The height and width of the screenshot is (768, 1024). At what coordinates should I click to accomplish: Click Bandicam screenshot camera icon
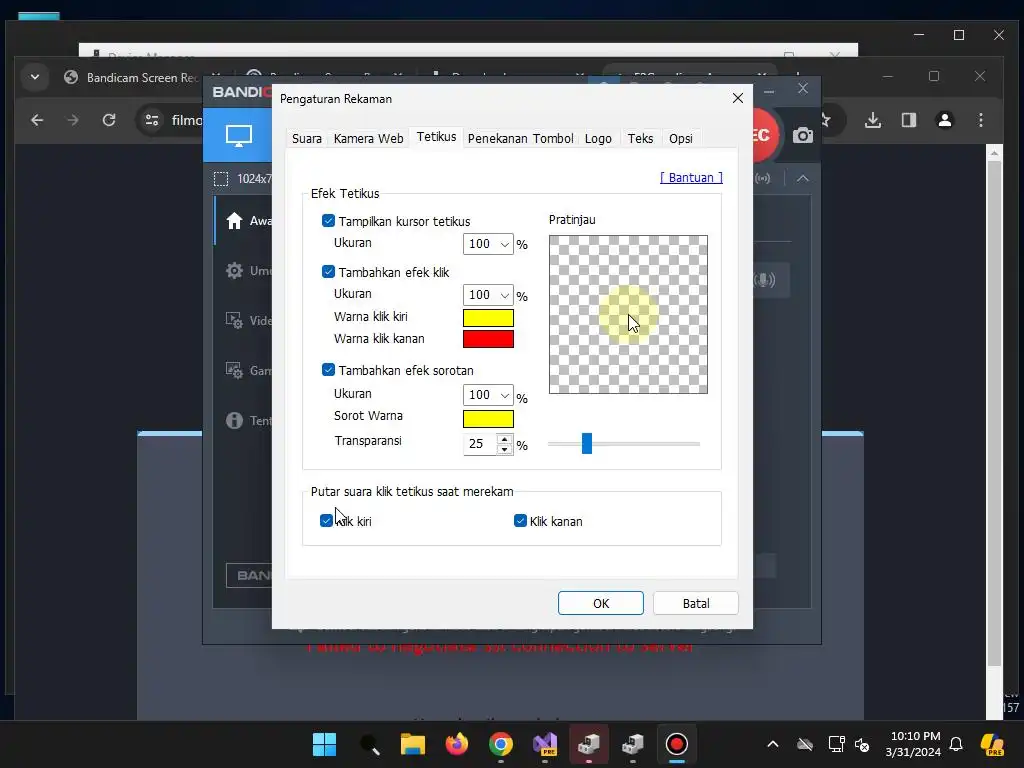pyautogui.click(x=803, y=136)
